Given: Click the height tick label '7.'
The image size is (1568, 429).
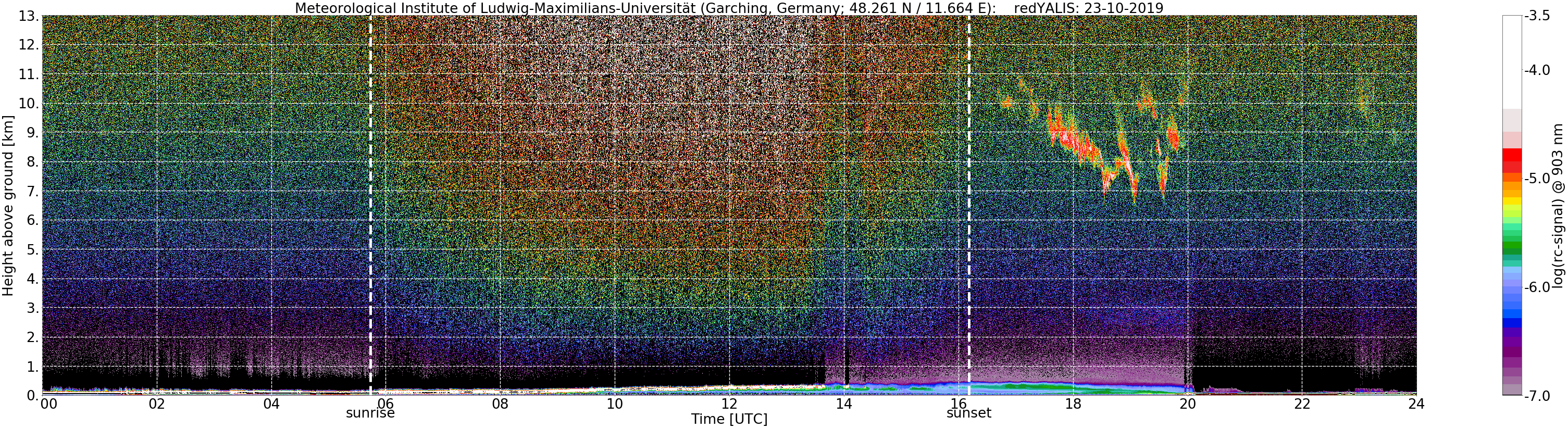Looking at the screenshot, I should [32, 191].
